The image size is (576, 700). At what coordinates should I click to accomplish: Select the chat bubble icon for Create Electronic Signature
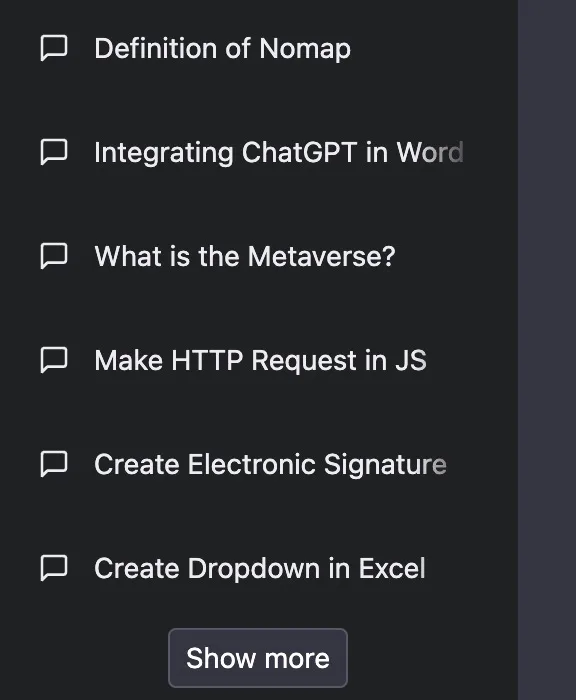54,464
